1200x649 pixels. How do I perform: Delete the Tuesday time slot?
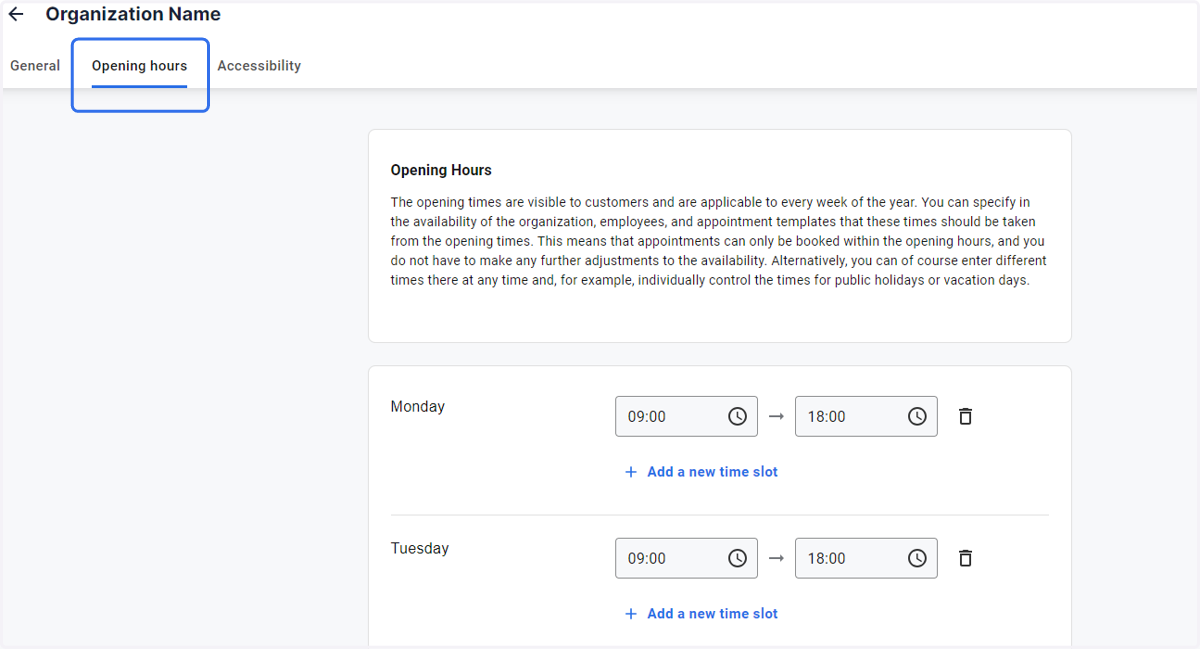pyautogui.click(x=965, y=559)
